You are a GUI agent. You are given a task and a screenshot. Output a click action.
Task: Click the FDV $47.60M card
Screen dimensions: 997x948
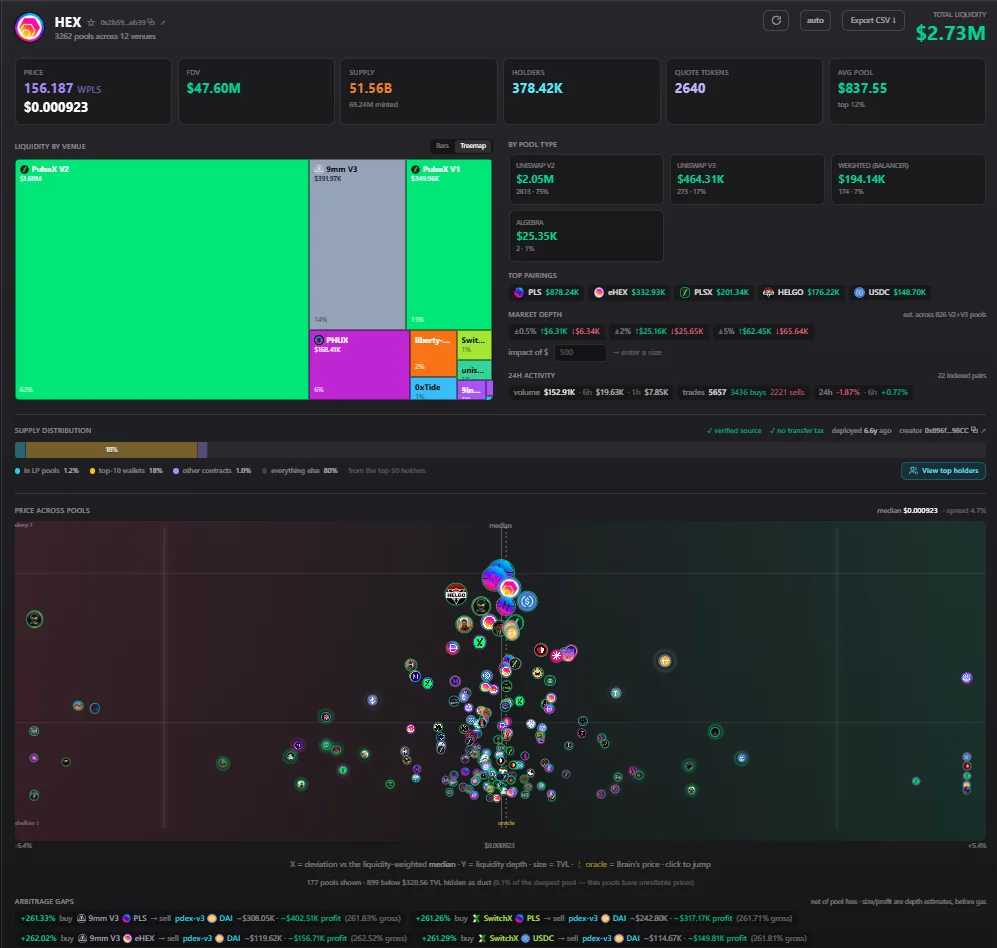(256, 92)
